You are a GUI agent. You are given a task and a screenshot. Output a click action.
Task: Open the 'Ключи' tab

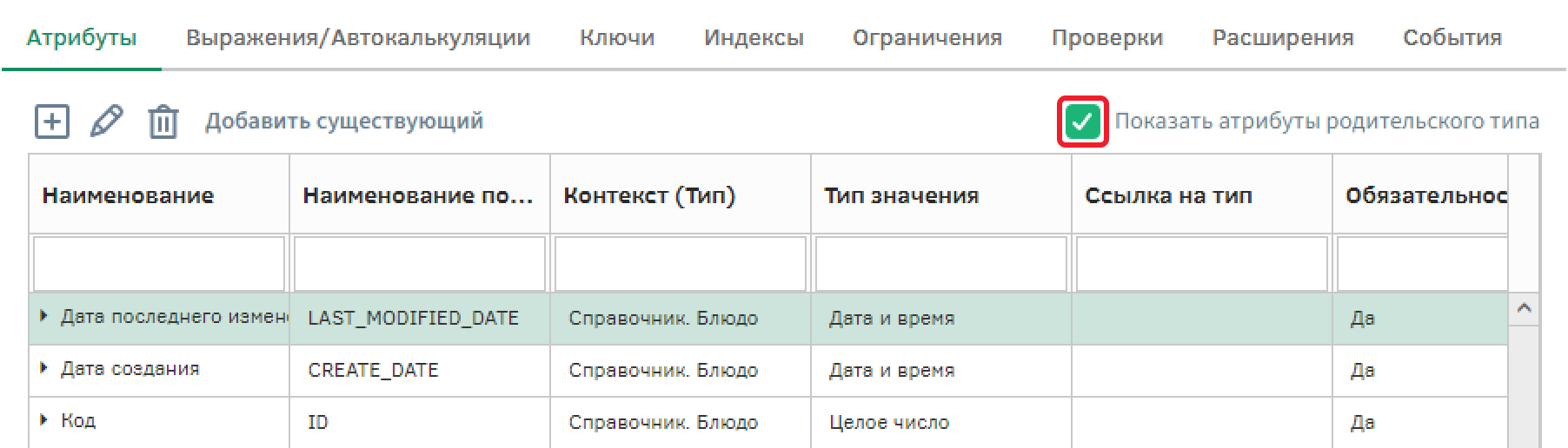pyautogui.click(x=617, y=38)
